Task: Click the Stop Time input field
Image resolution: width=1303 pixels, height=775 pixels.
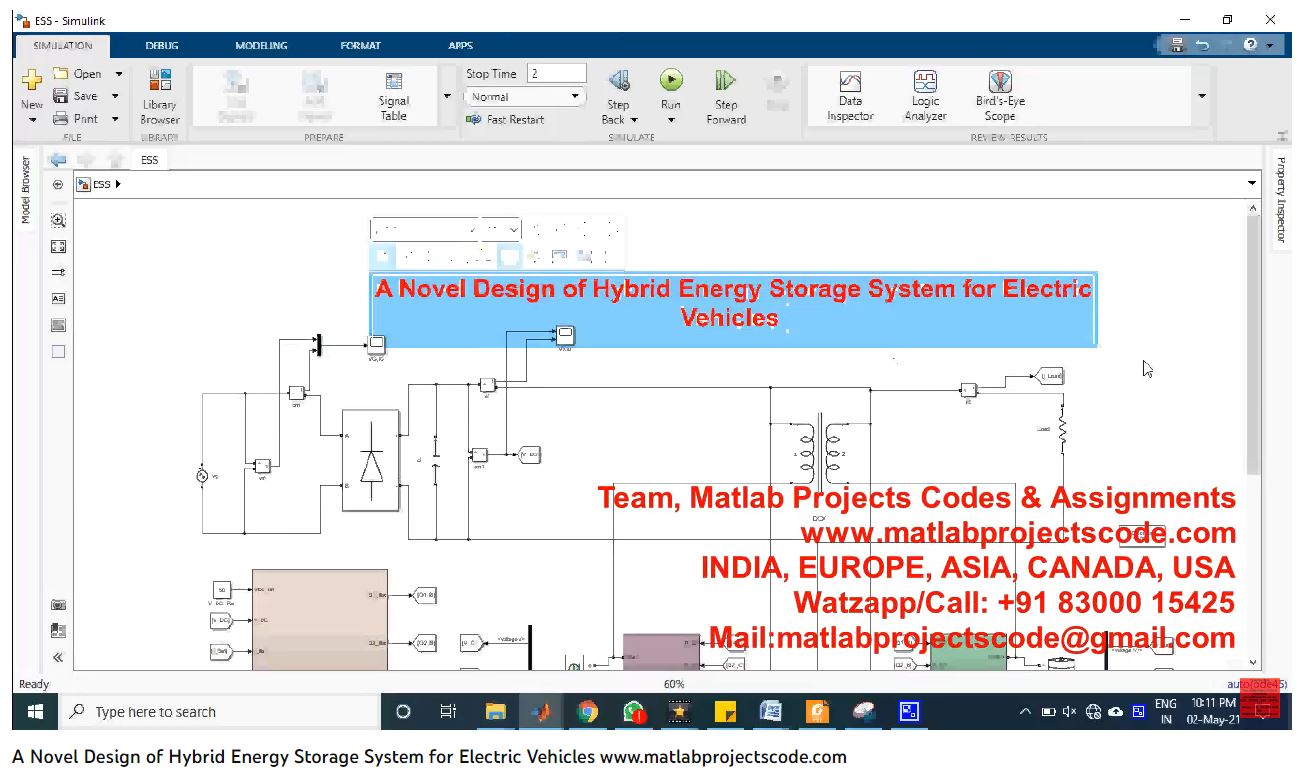Action: tap(556, 73)
